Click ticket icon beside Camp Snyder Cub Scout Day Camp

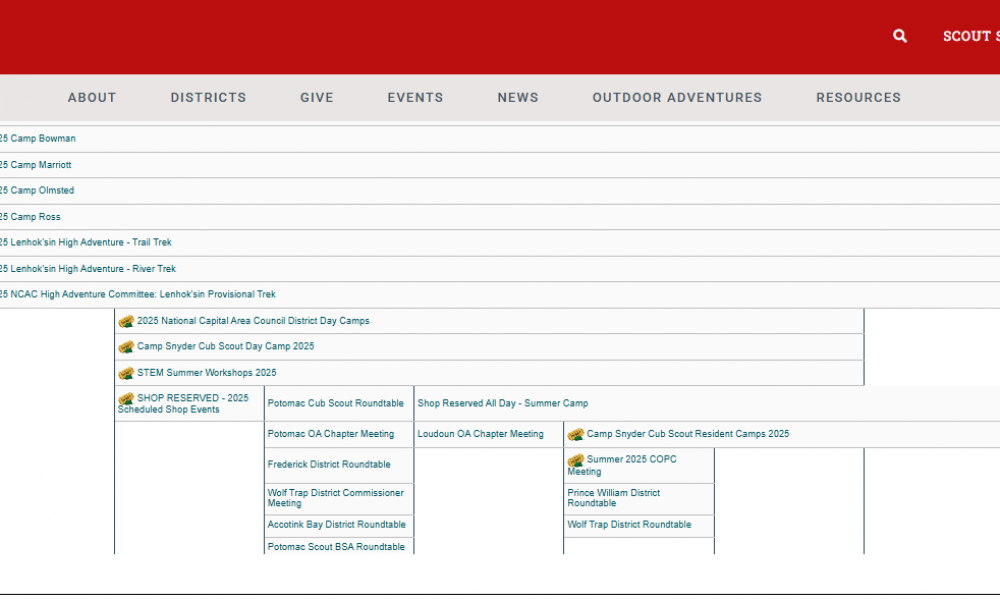pyautogui.click(x=126, y=347)
